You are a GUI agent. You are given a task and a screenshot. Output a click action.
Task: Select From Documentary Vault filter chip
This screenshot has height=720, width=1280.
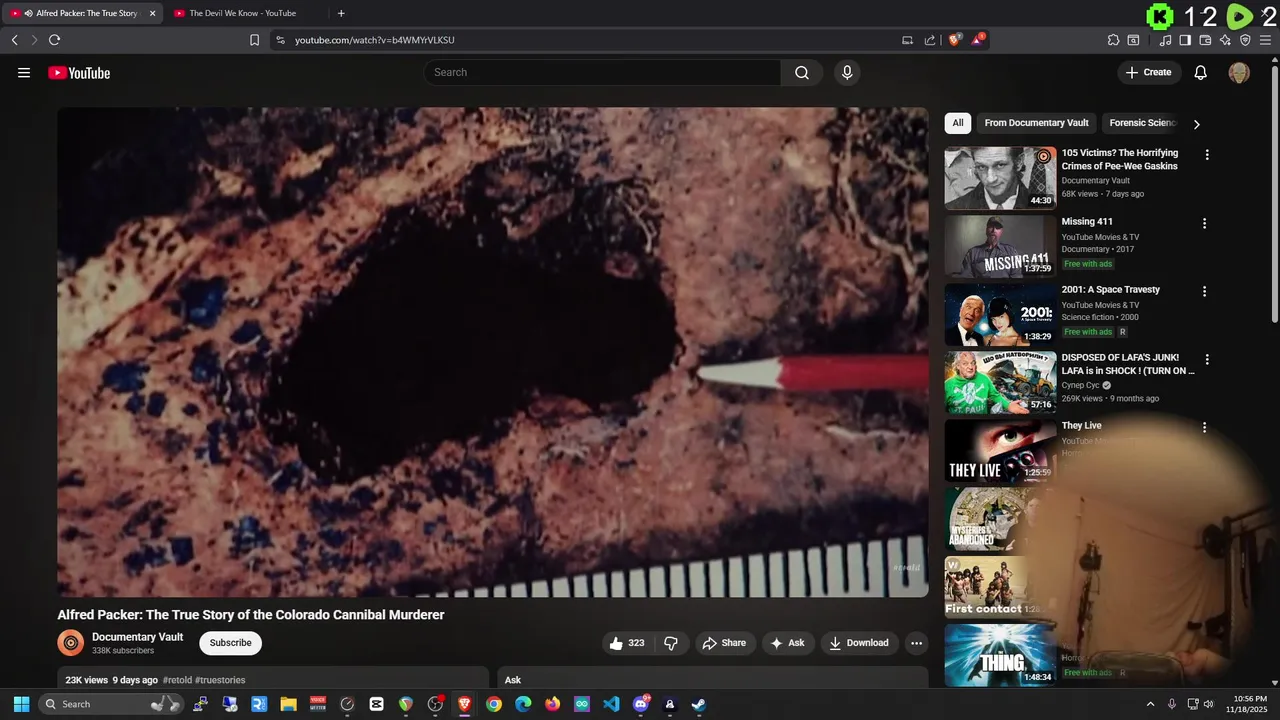1036,123
